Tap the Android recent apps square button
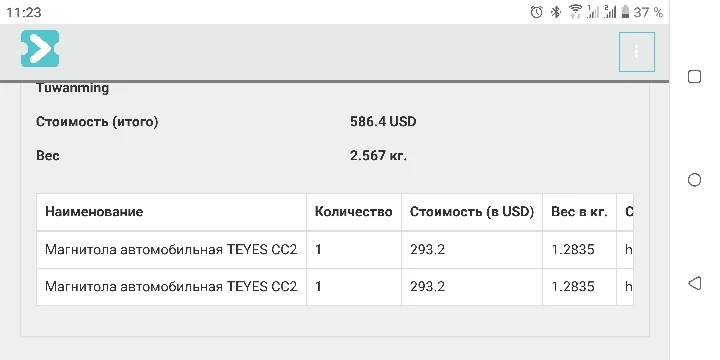Screen dimensions: 720x360 tap(694, 76)
